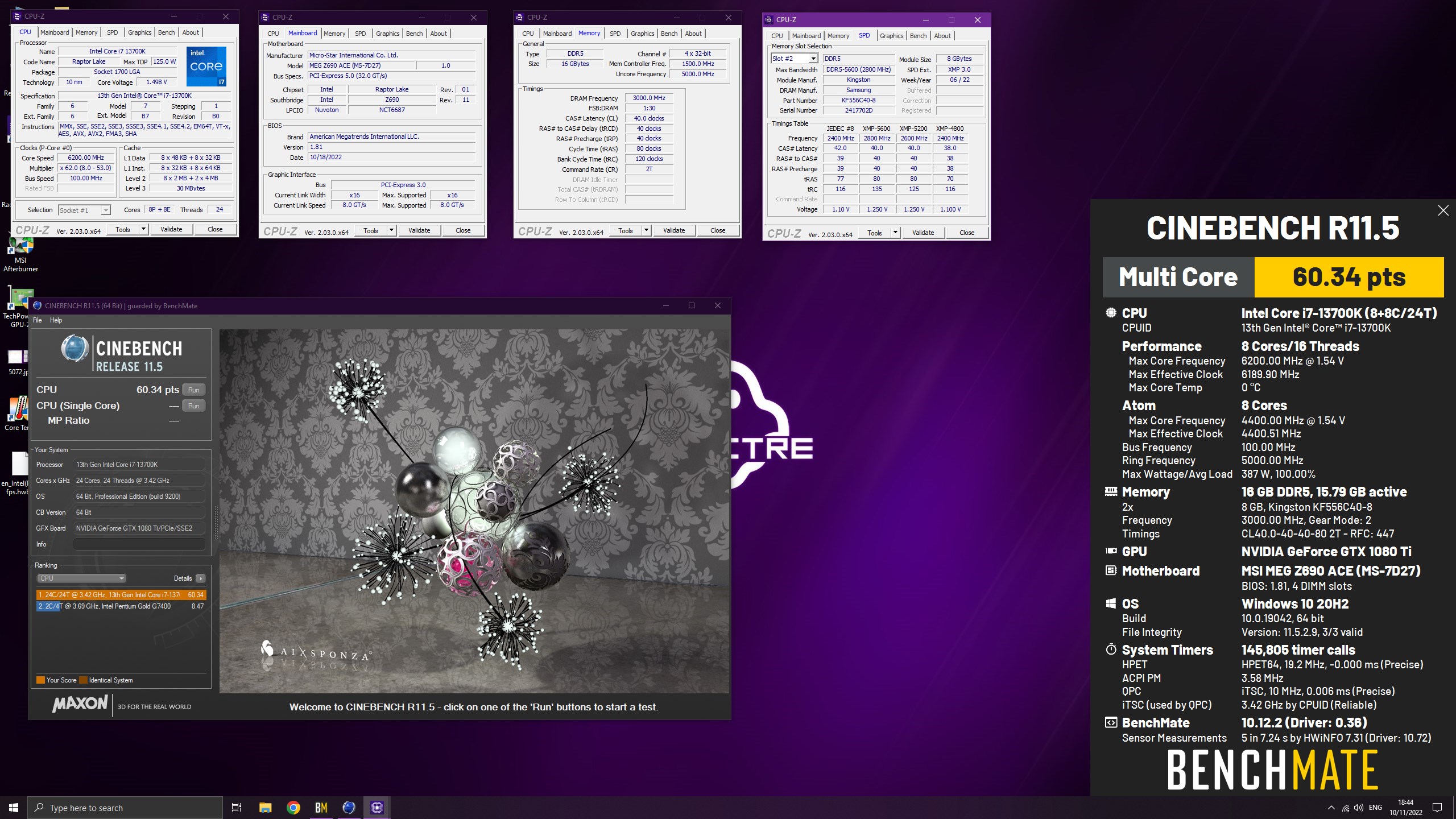The width and height of the screenshot is (1456, 819).
Task: Run the CPU multi core test
Action: (193, 390)
